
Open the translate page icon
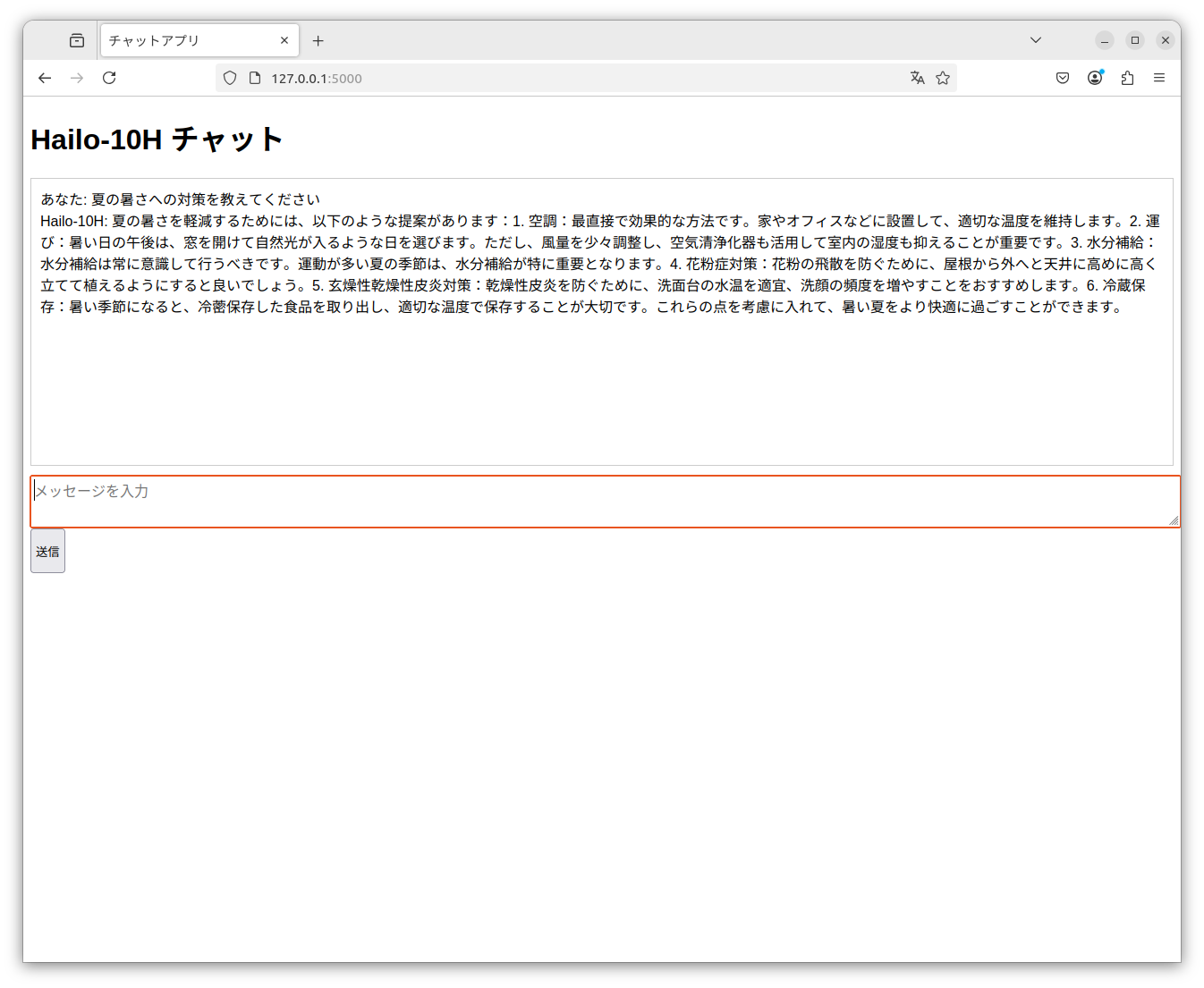click(917, 78)
